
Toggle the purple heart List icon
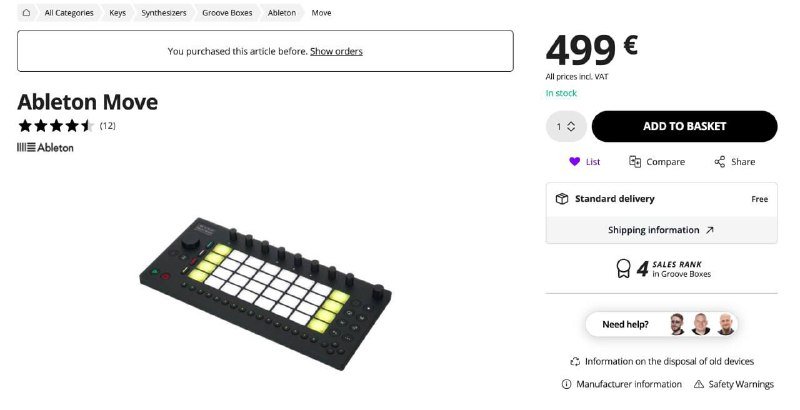pos(574,162)
